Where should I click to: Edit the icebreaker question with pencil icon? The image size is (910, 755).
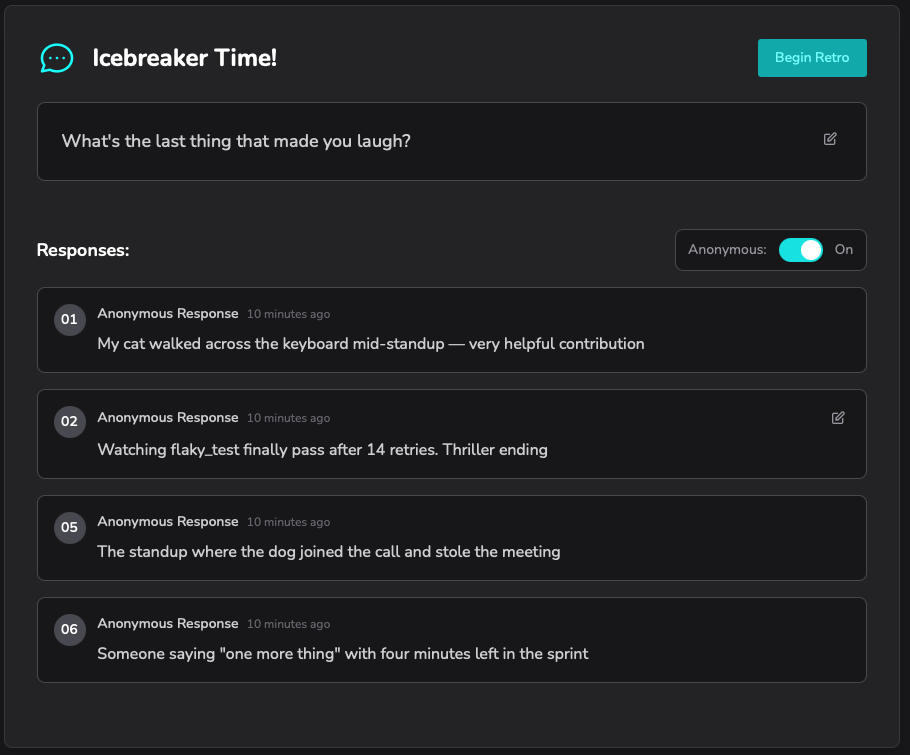pos(830,139)
